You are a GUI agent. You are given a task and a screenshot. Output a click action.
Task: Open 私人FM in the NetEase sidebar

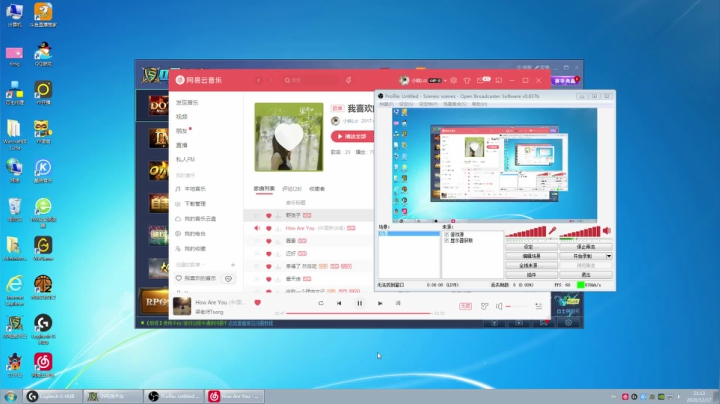186,159
